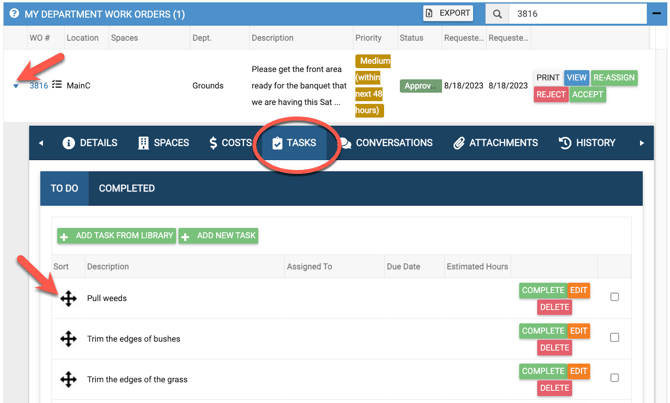Tick the checkbox for Trim grass task
Screen dimensions: 670x403
pos(614,378)
